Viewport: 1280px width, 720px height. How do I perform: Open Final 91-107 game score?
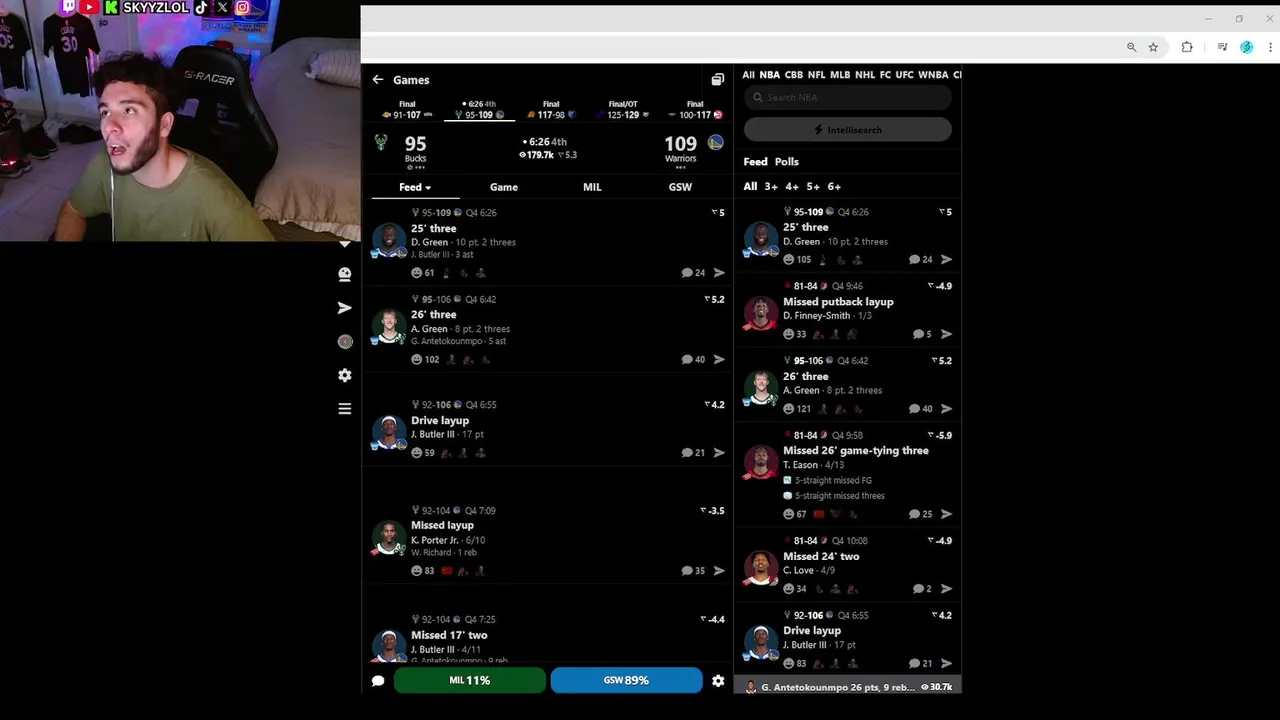[407, 110]
